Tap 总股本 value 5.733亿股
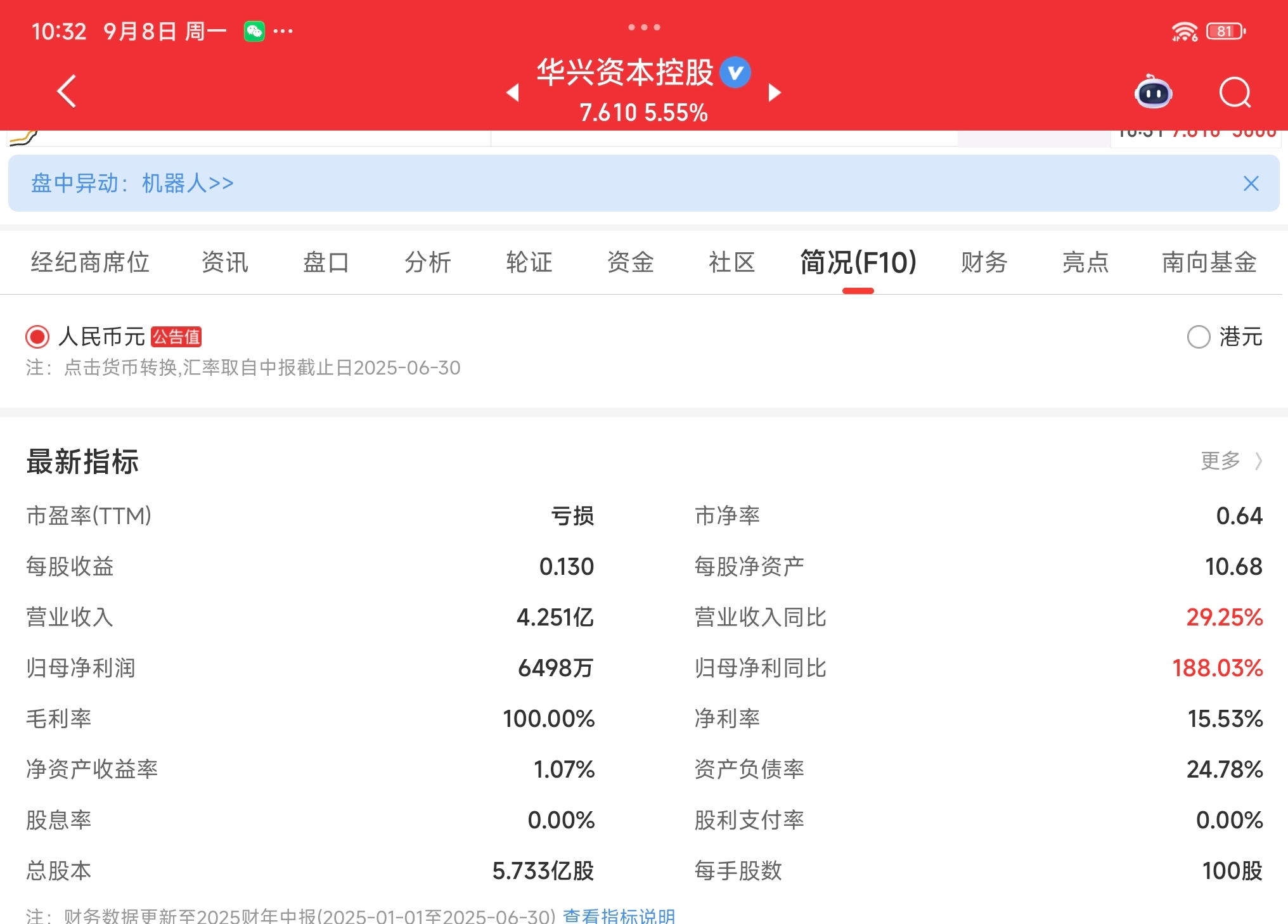Screen dimensions: 1288x924 (x=543, y=871)
